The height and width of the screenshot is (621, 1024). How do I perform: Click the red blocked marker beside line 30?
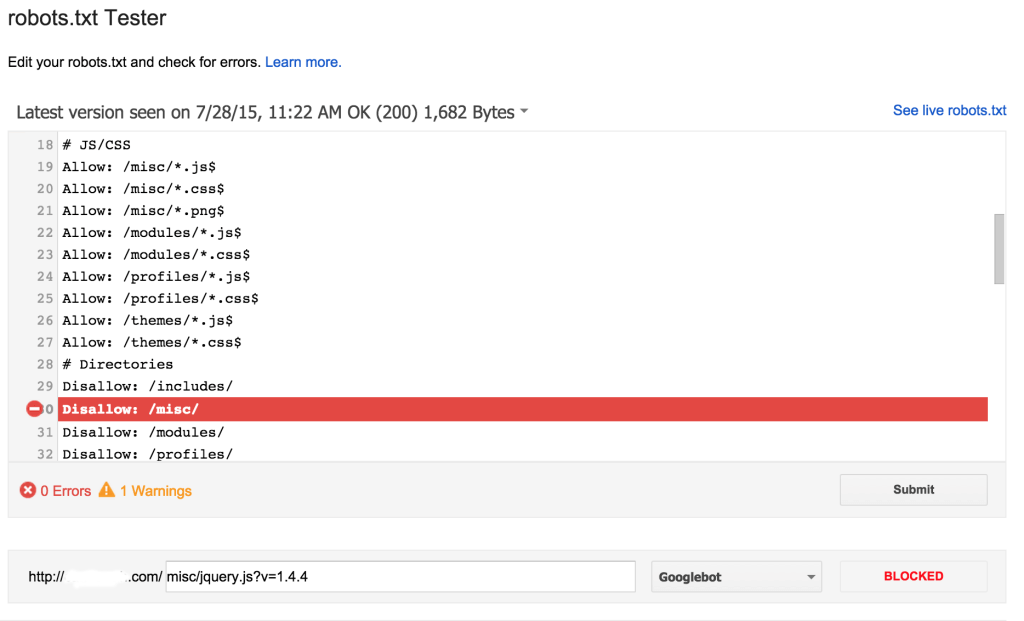pos(34,409)
